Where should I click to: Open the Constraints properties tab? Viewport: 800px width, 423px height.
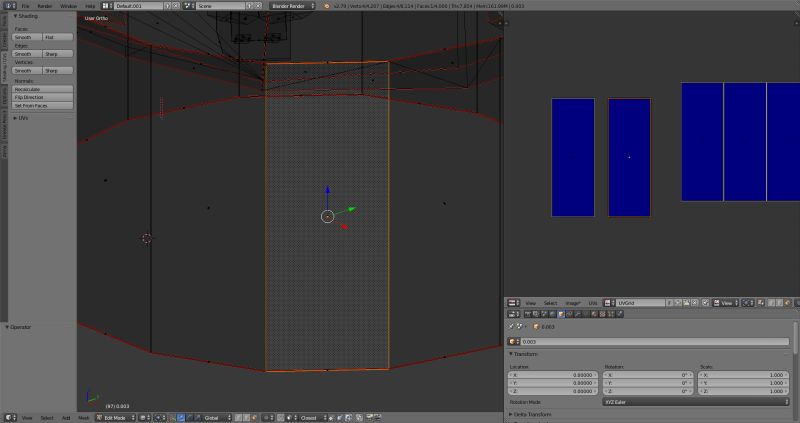tap(569, 314)
